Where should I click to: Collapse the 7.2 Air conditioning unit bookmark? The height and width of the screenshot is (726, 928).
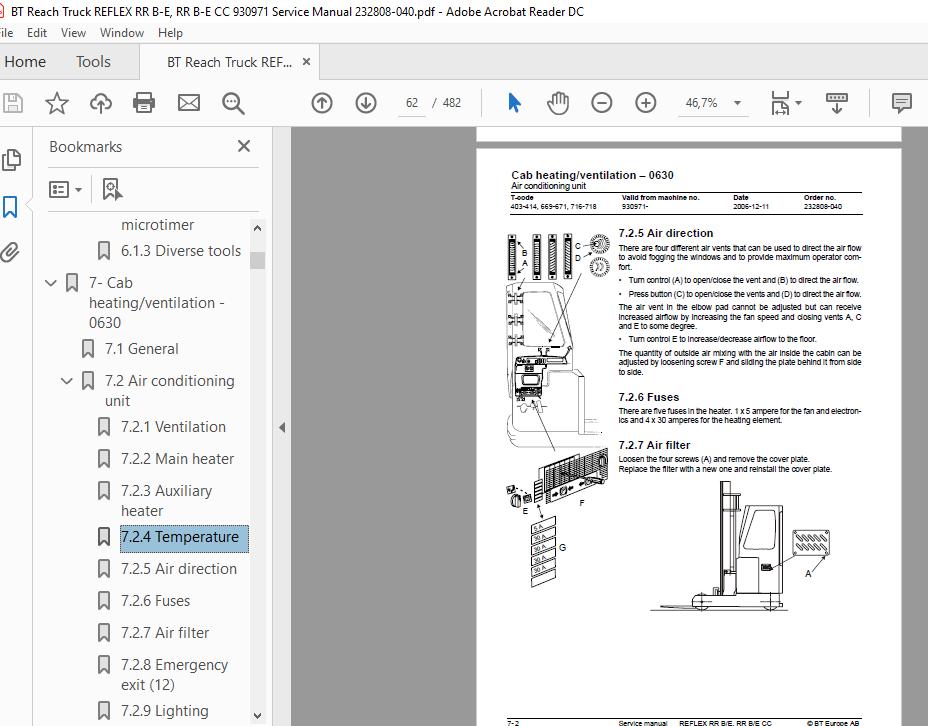pyautogui.click(x=67, y=381)
